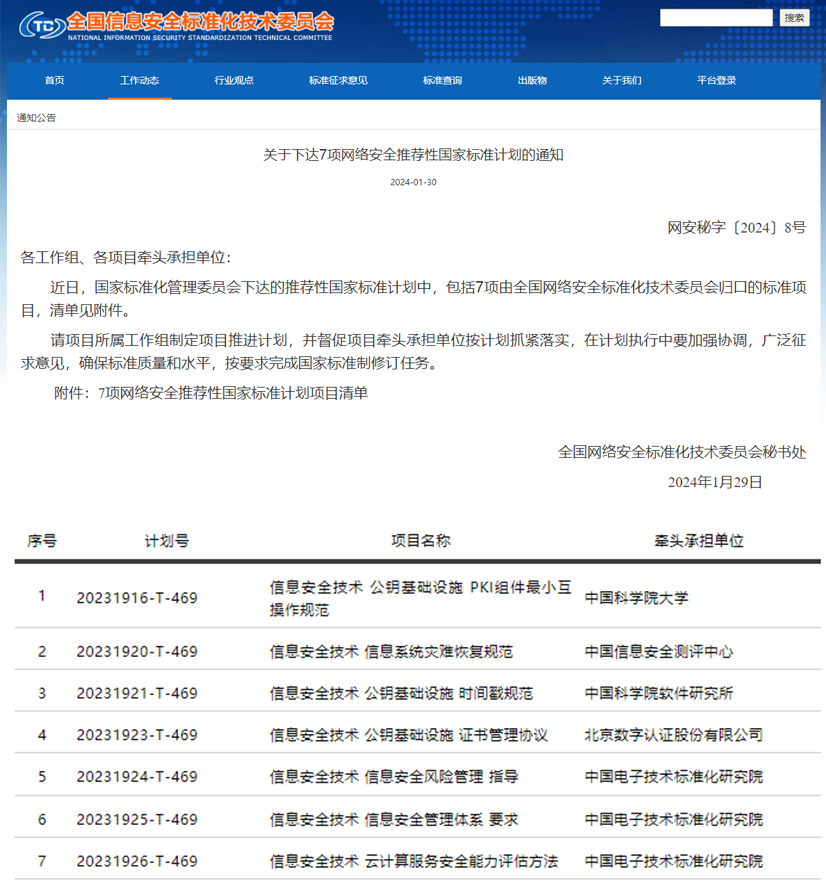
Task: Click the 计划号 column header
Action: pos(167,540)
